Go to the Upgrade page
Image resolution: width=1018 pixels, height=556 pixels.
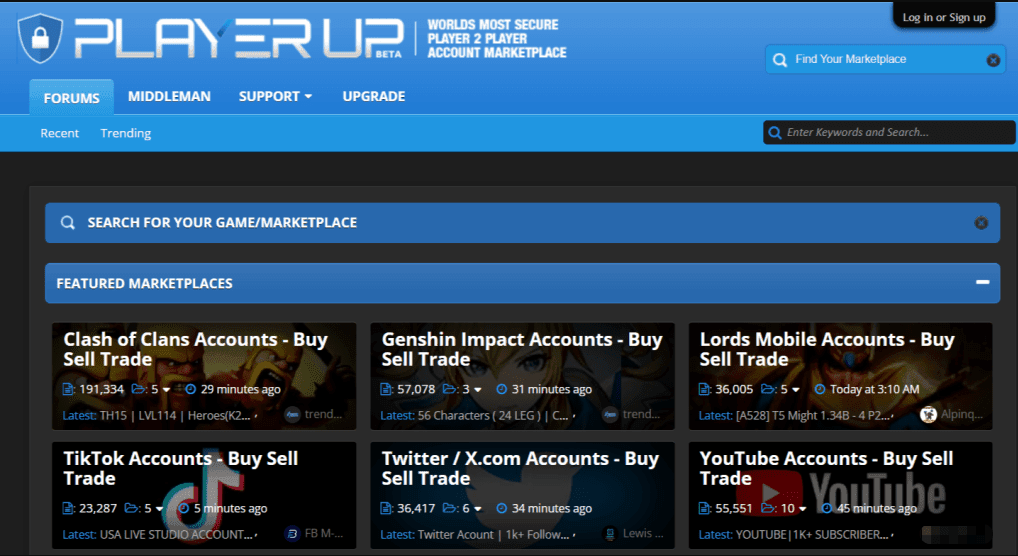373,96
